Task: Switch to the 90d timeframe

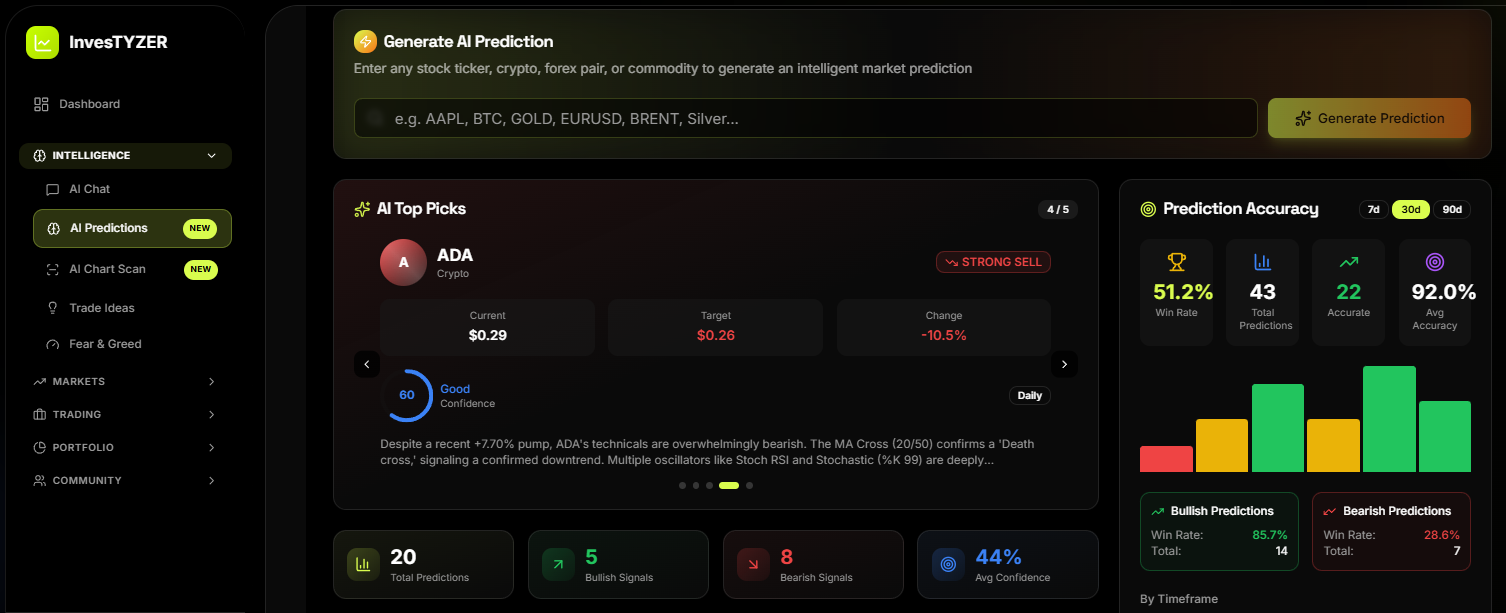Action: [x=1452, y=209]
